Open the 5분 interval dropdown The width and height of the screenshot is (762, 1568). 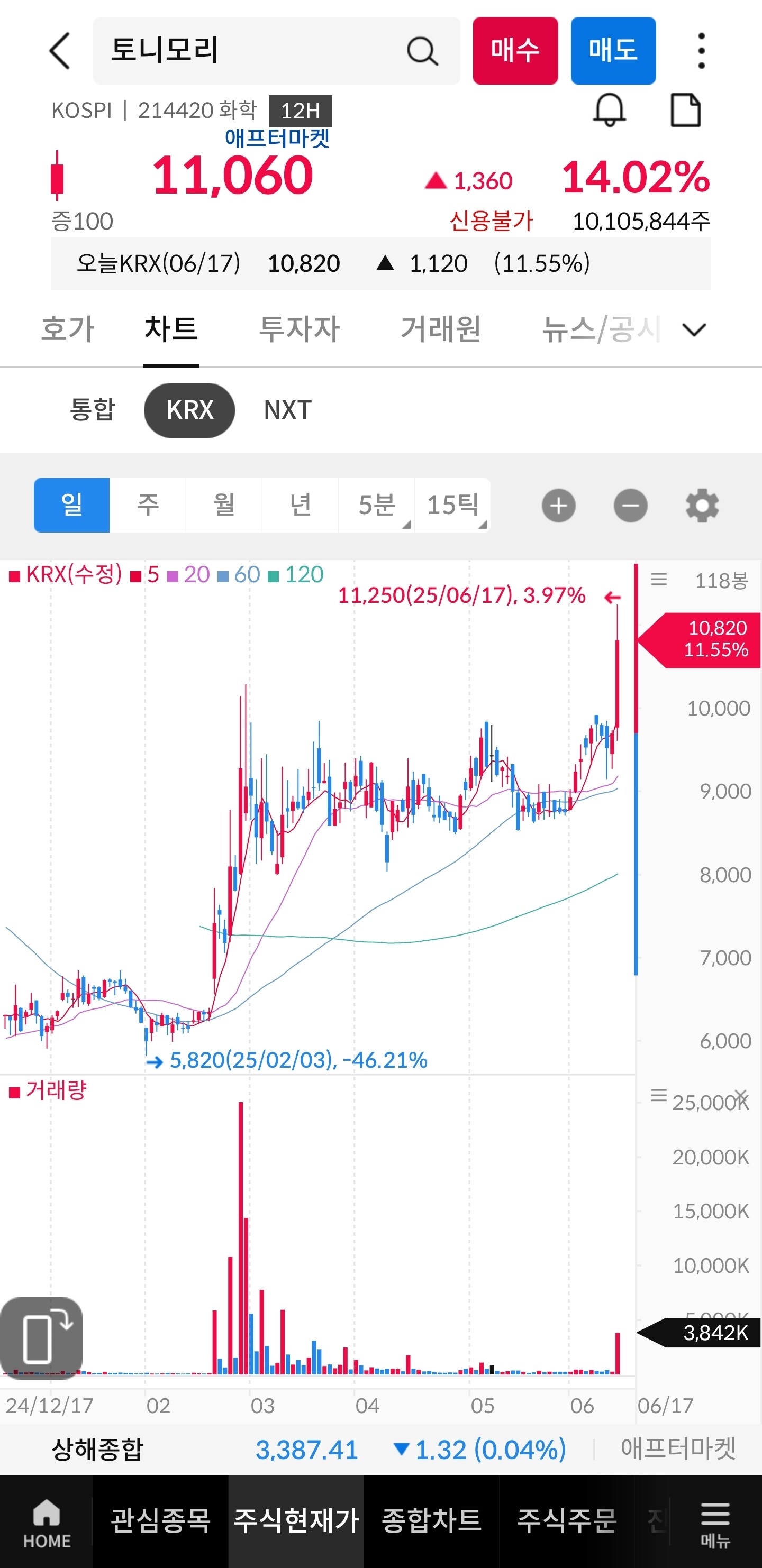pyautogui.click(x=376, y=505)
